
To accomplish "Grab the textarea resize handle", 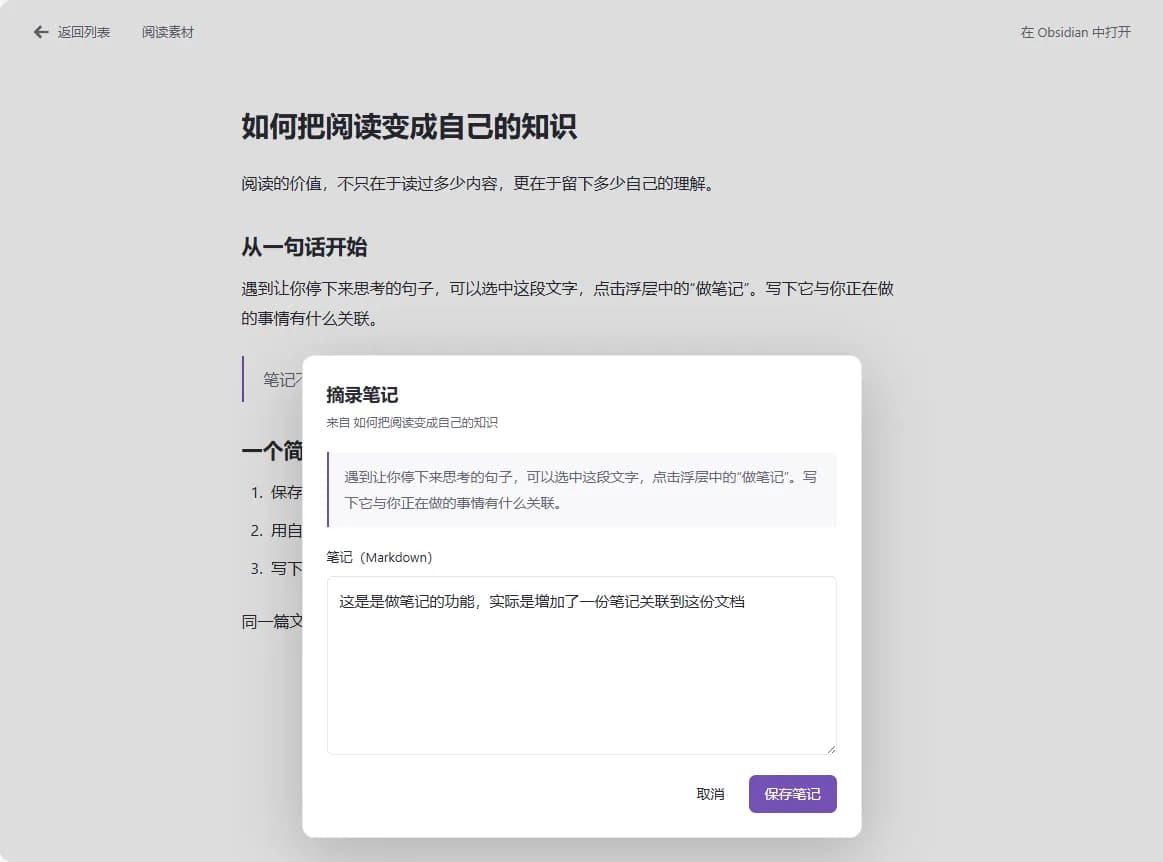I will point(831,749).
